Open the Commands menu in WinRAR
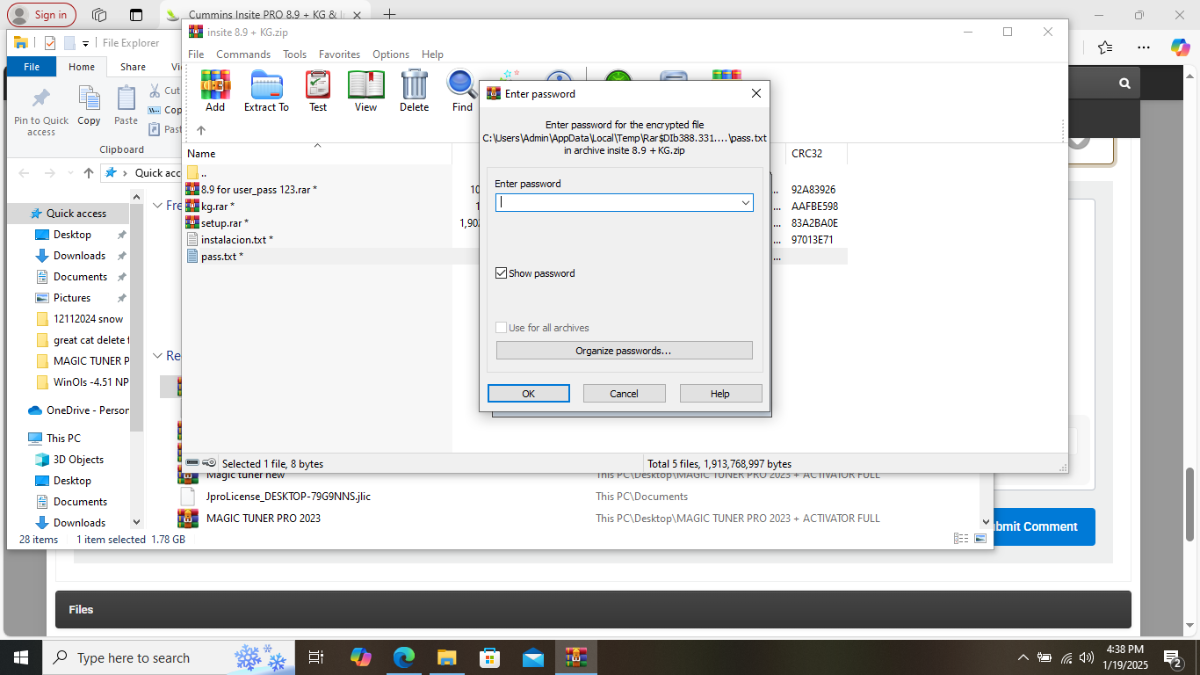The image size is (1200, 675). pos(243,54)
